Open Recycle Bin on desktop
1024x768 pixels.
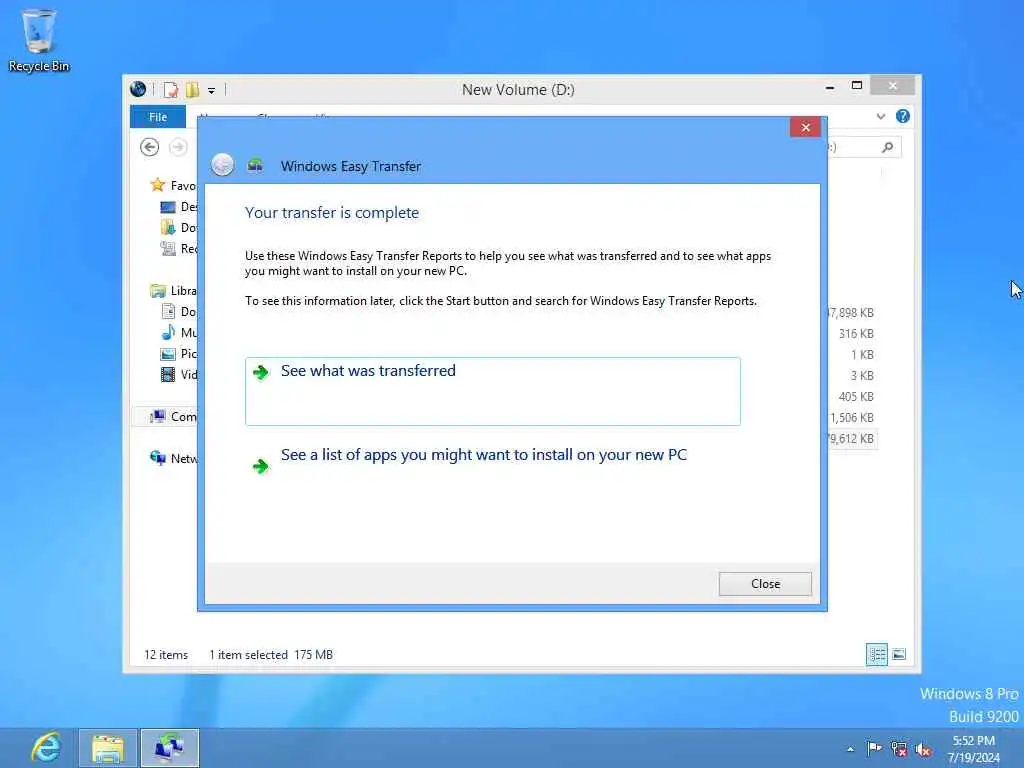pyautogui.click(x=39, y=40)
